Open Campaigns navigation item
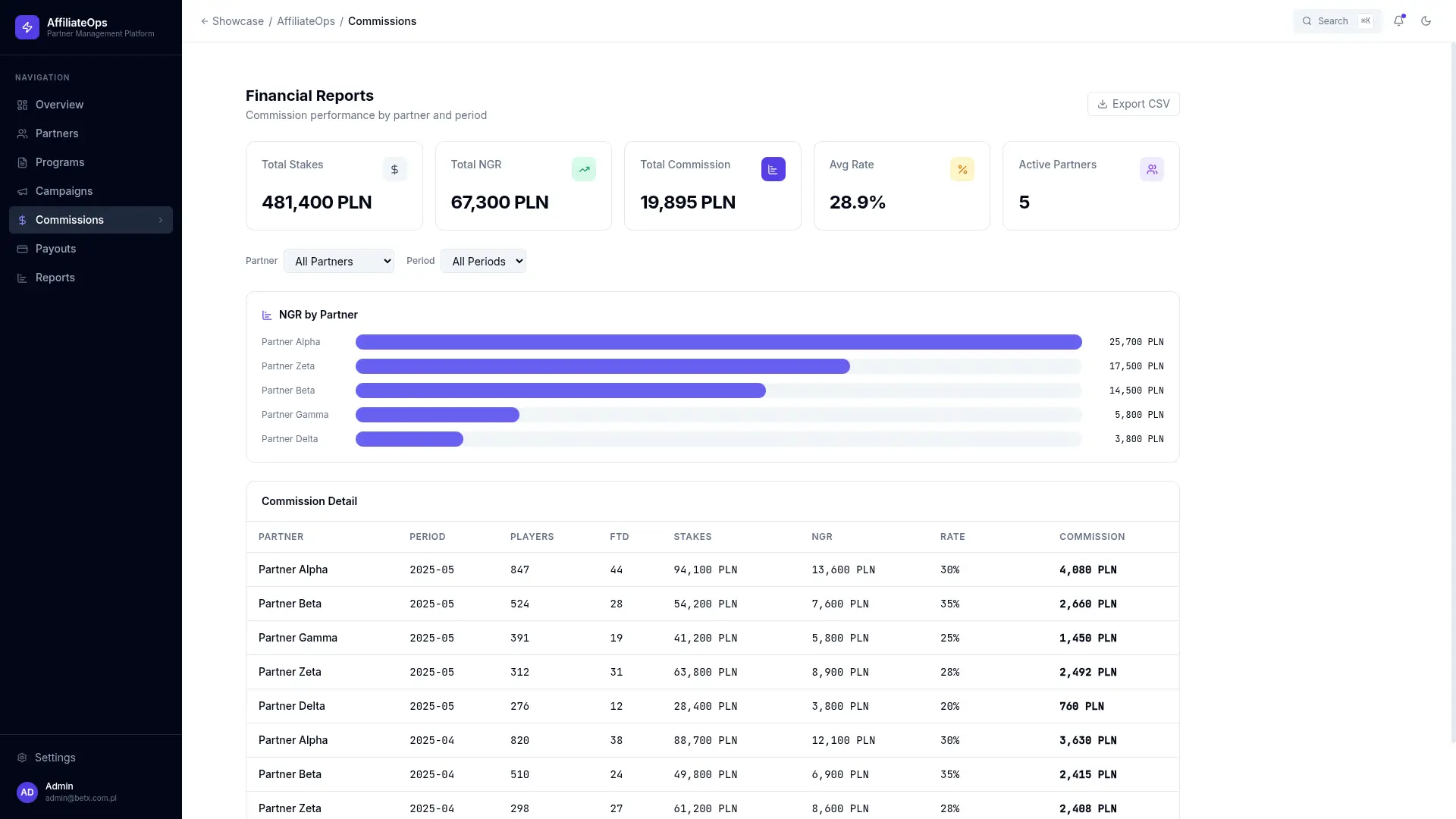 pos(91,191)
